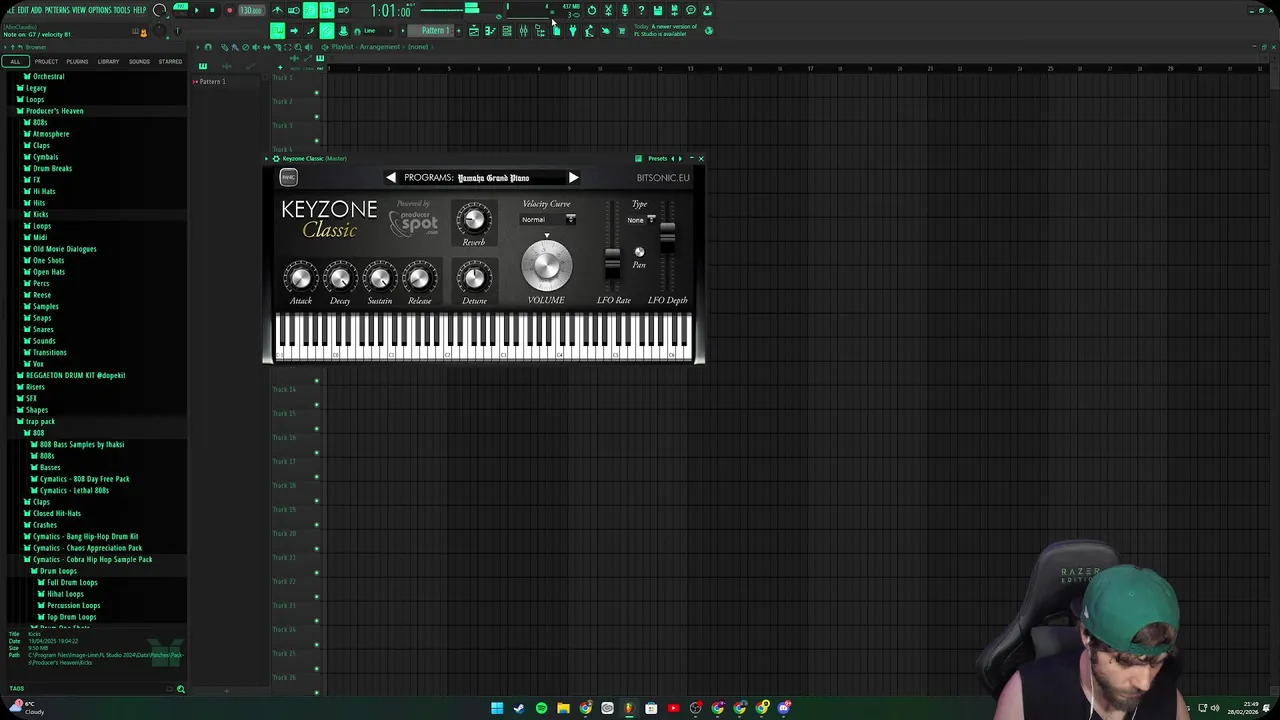Select Pattern 1 in the picker
The height and width of the screenshot is (720, 1280).
[x=211, y=81]
